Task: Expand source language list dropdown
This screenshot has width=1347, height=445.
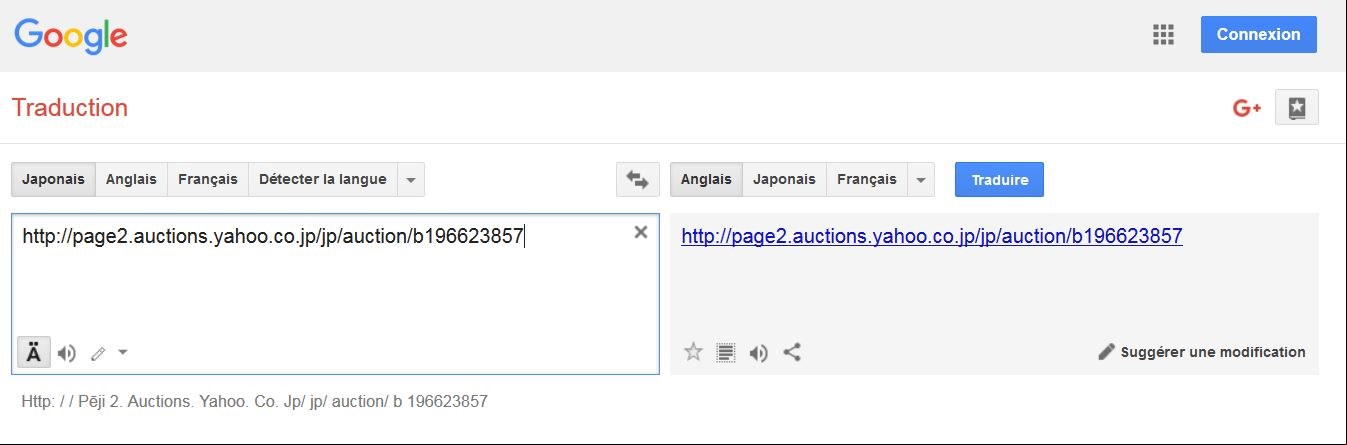Action: [x=411, y=180]
